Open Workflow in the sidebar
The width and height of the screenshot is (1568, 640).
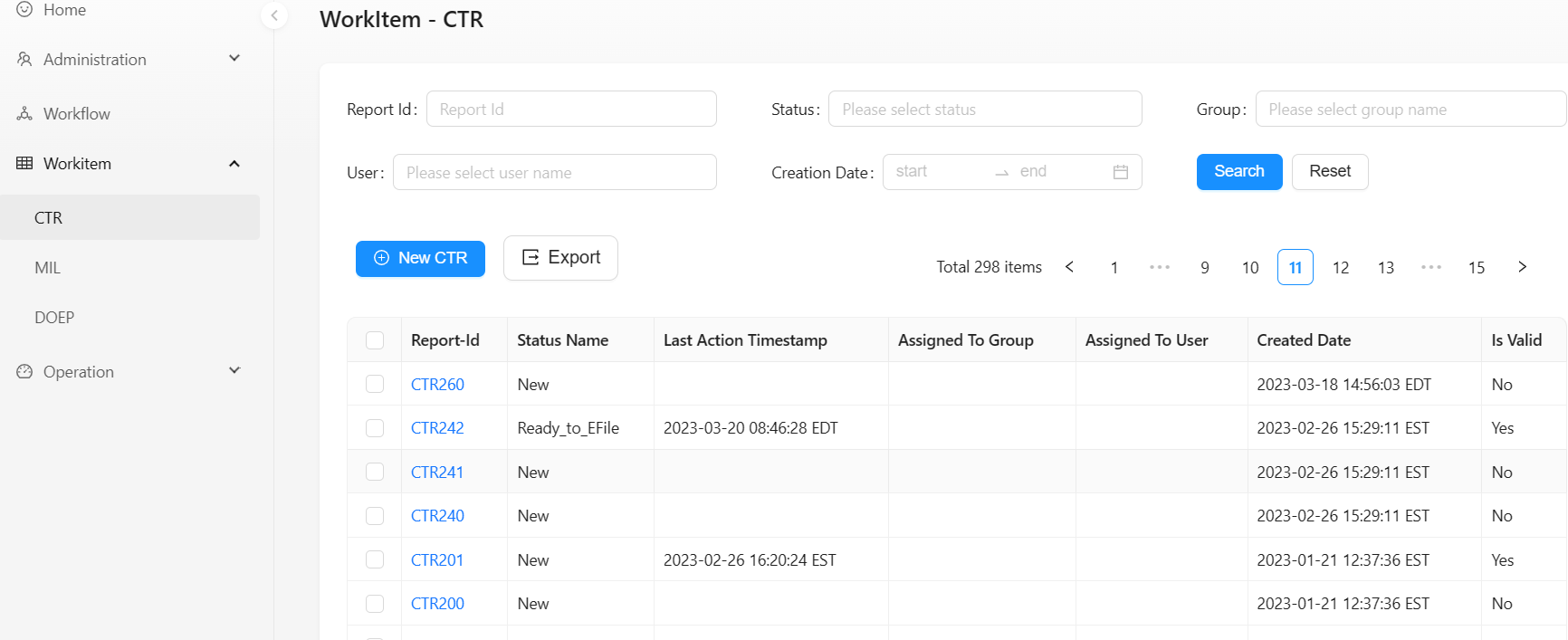click(77, 114)
